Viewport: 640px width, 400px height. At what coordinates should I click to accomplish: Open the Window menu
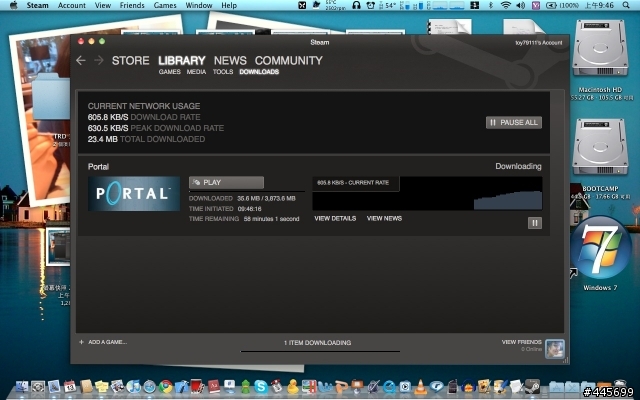(x=199, y=5)
